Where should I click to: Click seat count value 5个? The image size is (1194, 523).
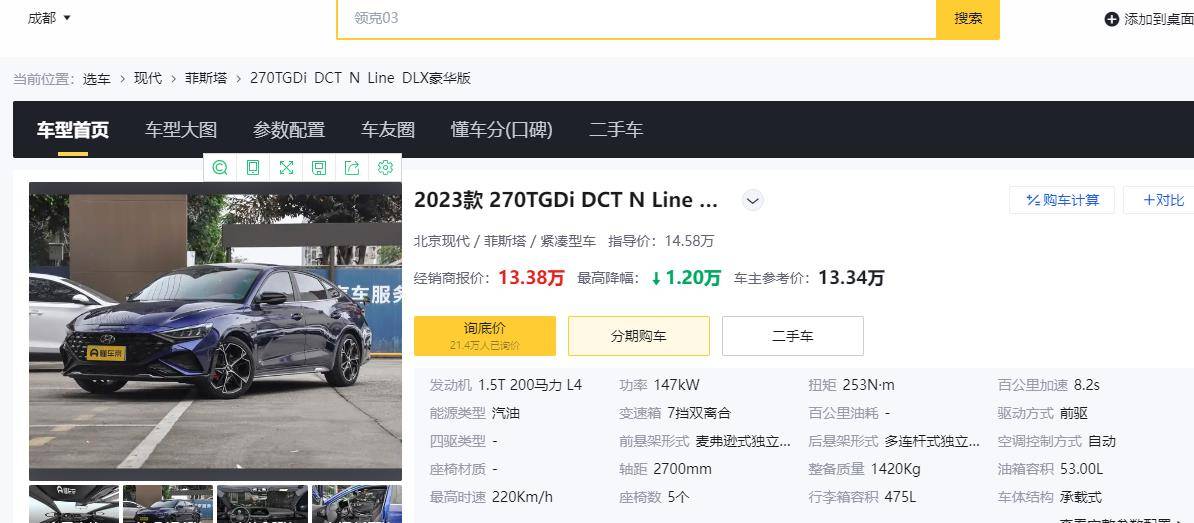pos(678,497)
